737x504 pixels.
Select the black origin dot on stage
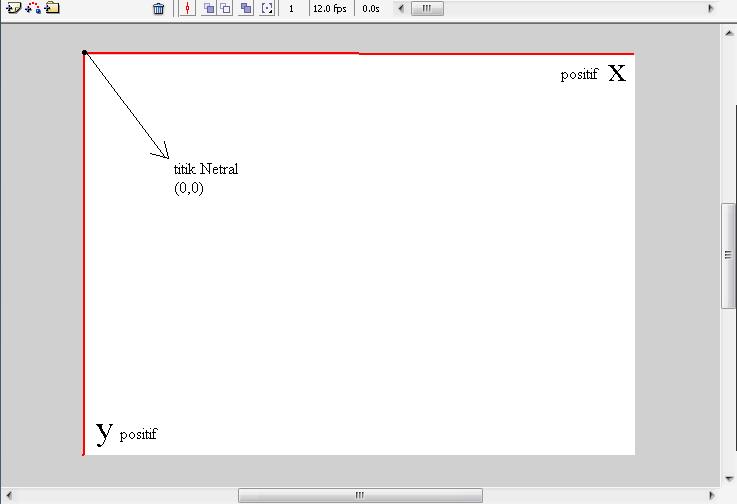(x=85, y=53)
